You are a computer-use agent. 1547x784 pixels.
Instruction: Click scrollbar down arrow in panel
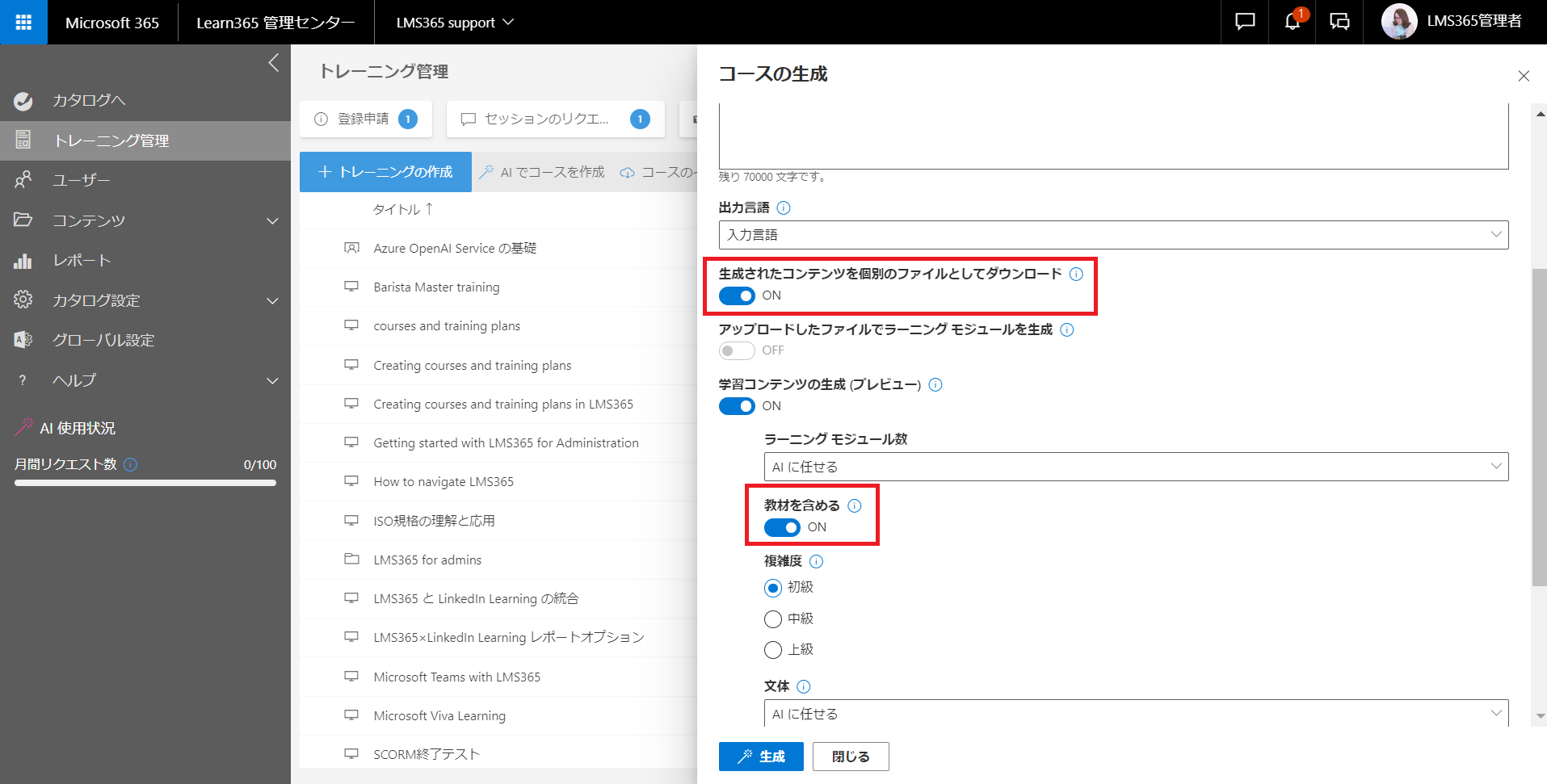point(1540,715)
